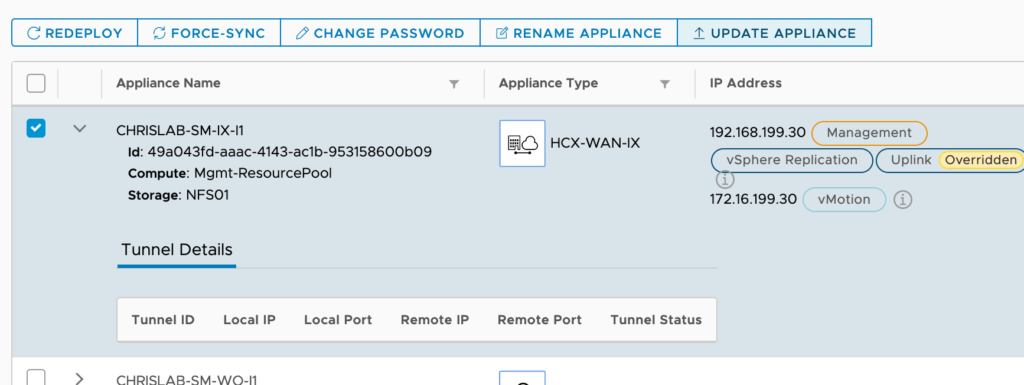
Task: Click the Tunnel Status column header
Action: (x=656, y=320)
